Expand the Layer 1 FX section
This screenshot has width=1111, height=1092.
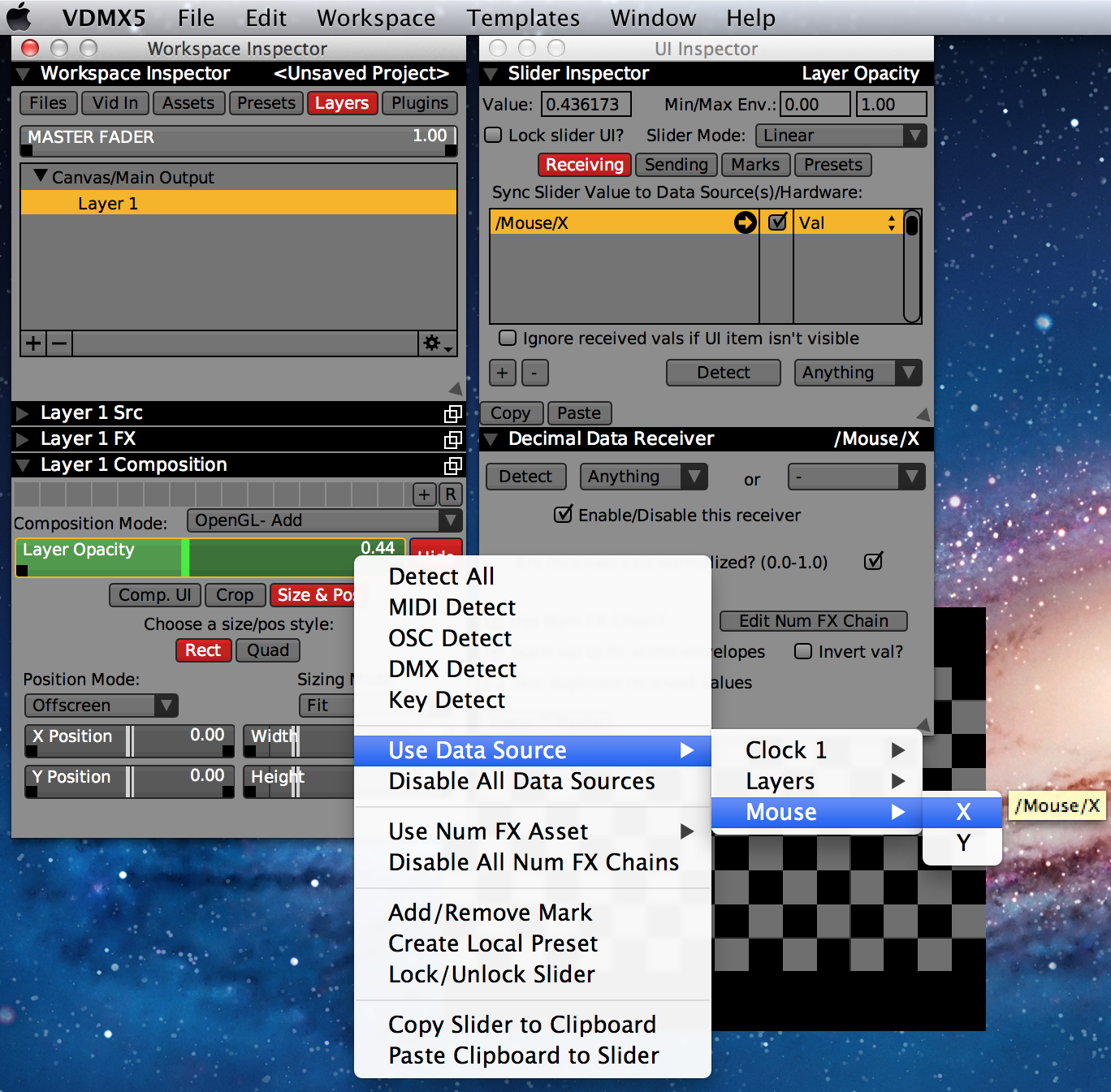[23, 439]
